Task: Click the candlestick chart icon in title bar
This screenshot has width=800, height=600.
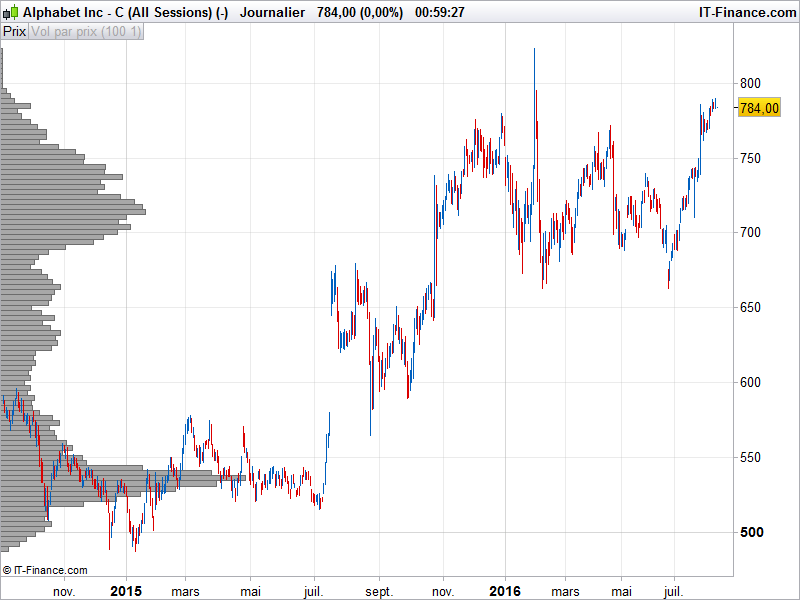Action: click(x=11, y=12)
